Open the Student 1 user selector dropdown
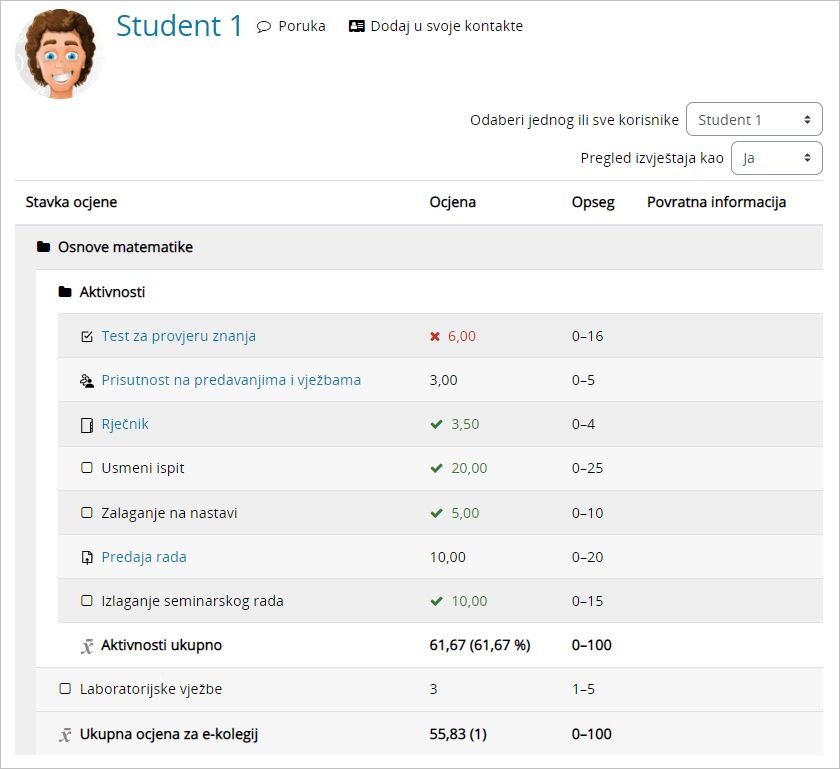Viewport: 840px width, 769px height. (x=754, y=120)
